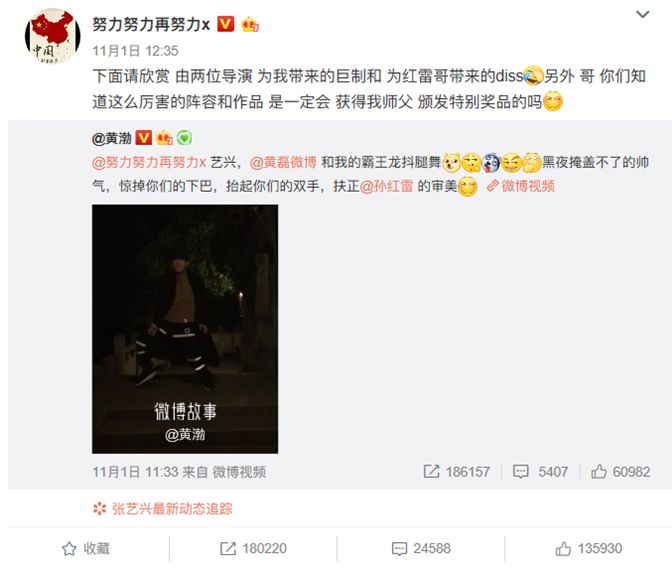Open the @黄渤 author name in repost
Image resolution: width=672 pixels, height=567 pixels.
coord(112,138)
